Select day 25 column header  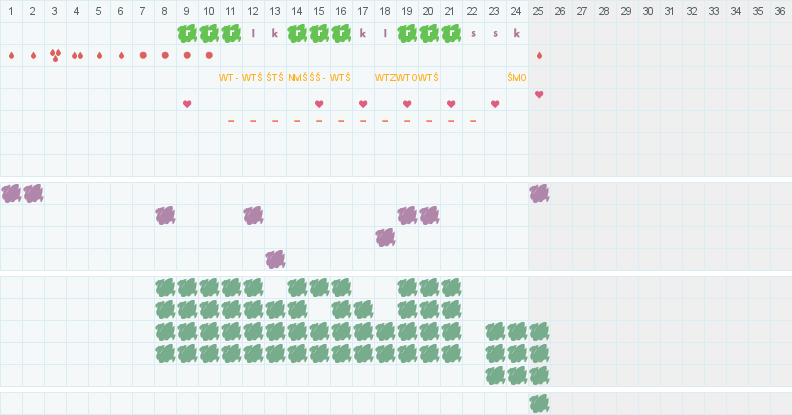click(539, 10)
